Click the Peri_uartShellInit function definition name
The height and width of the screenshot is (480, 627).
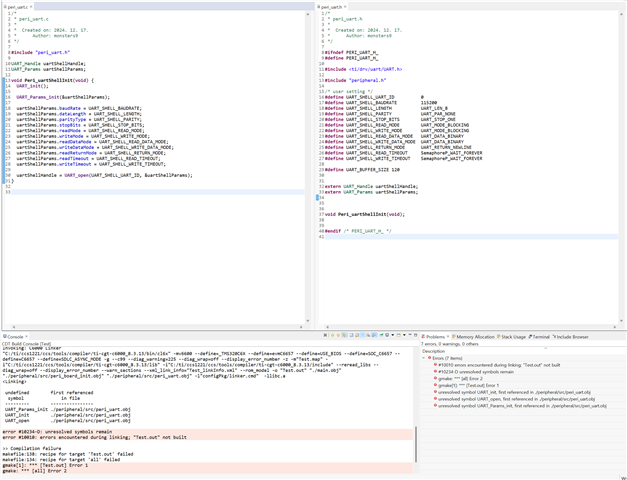pos(48,80)
